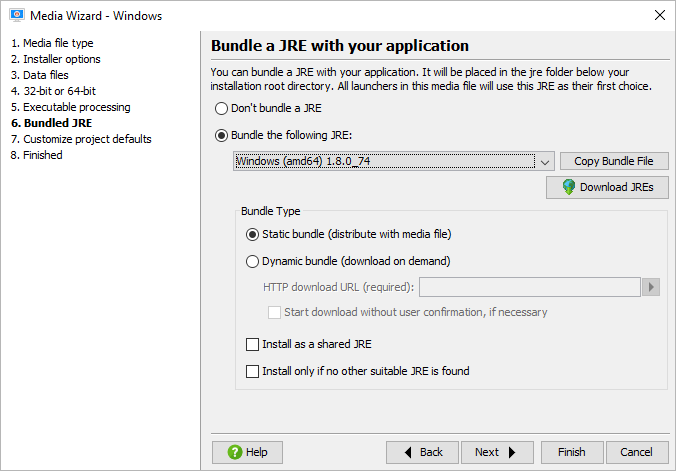676x471 pixels.
Task: Enable "Install as a shared JRE" checkbox
Action: (x=252, y=344)
